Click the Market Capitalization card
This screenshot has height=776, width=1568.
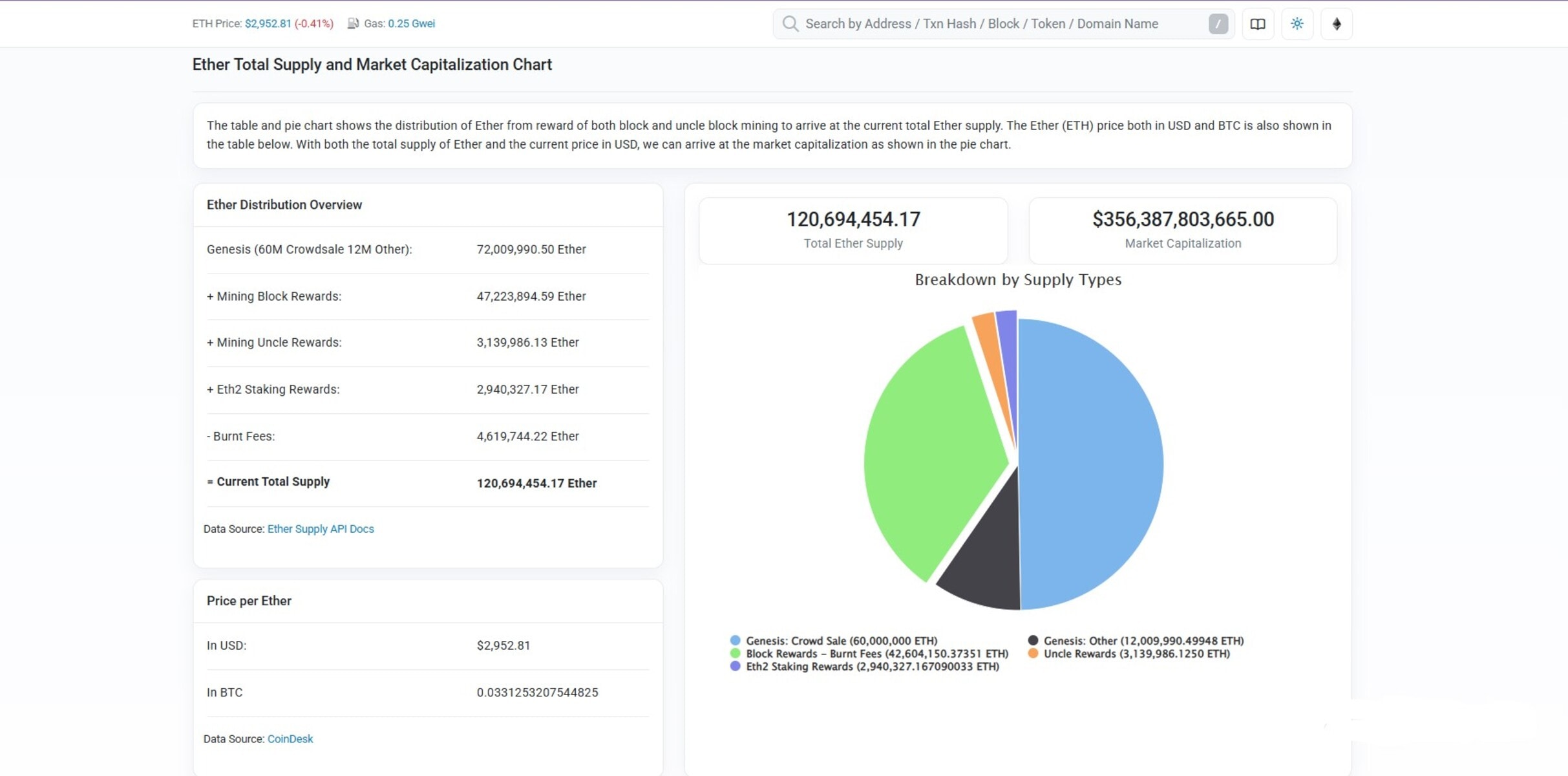(1183, 230)
